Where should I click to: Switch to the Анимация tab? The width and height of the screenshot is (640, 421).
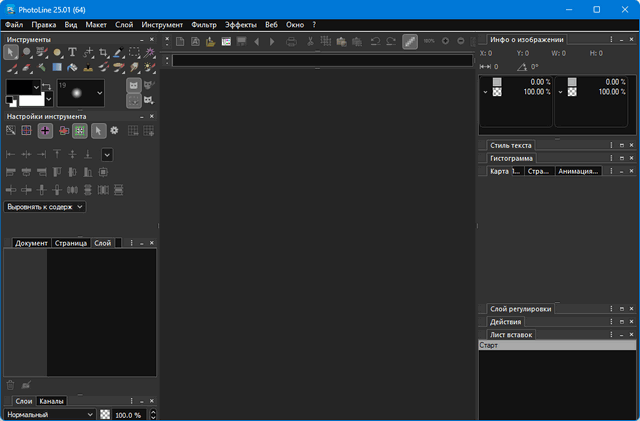[x=578, y=171]
